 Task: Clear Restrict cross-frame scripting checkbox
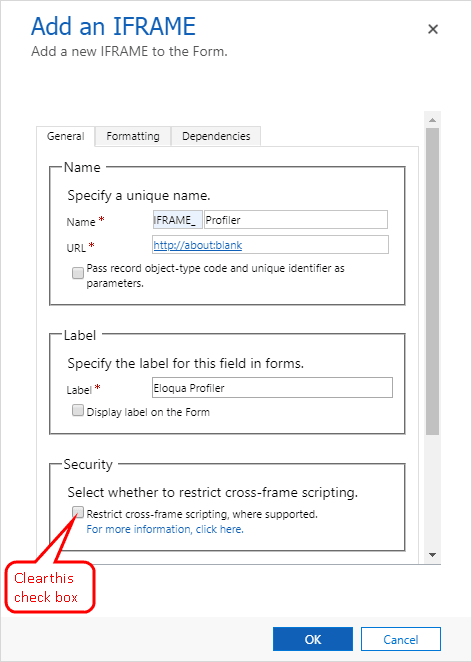coord(78,513)
